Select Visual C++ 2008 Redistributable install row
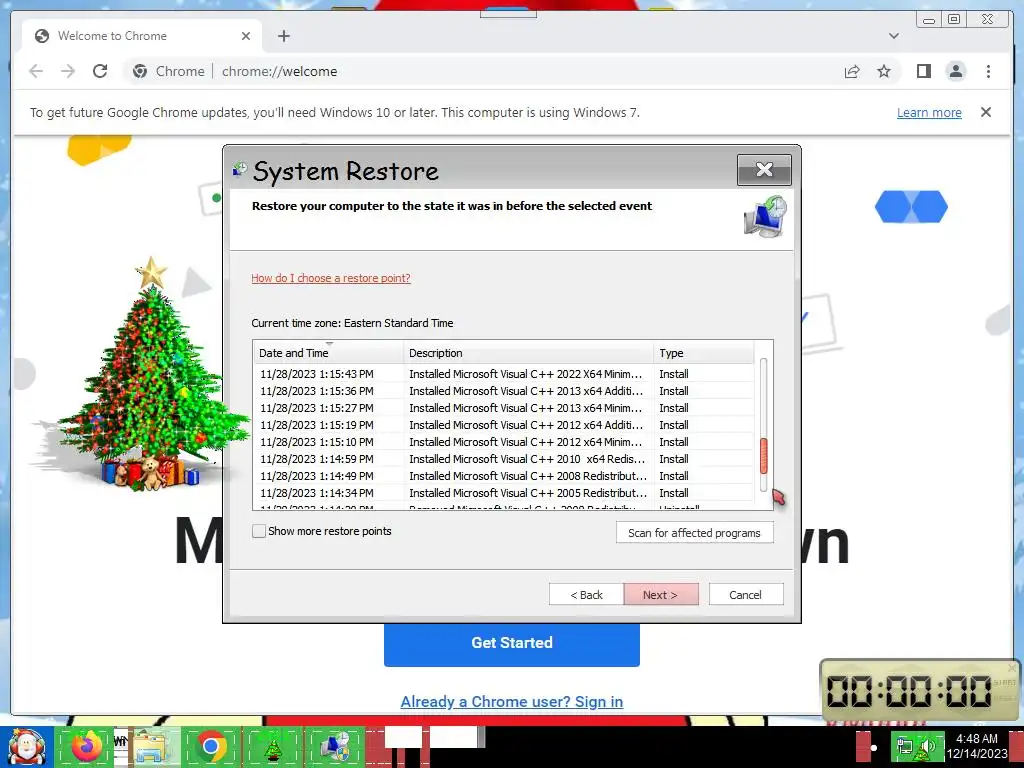Image resolution: width=1024 pixels, height=768 pixels. (504, 476)
